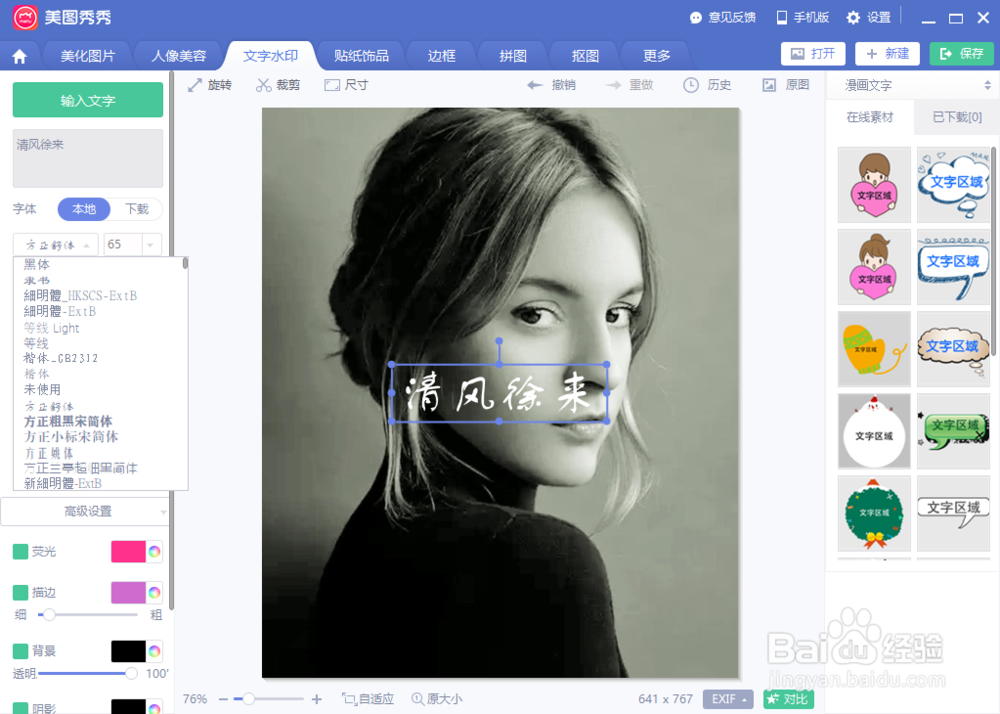The height and width of the screenshot is (714, 1000).
Task: Select 黑体 from the font list
Action: click(x=37, y=264)
